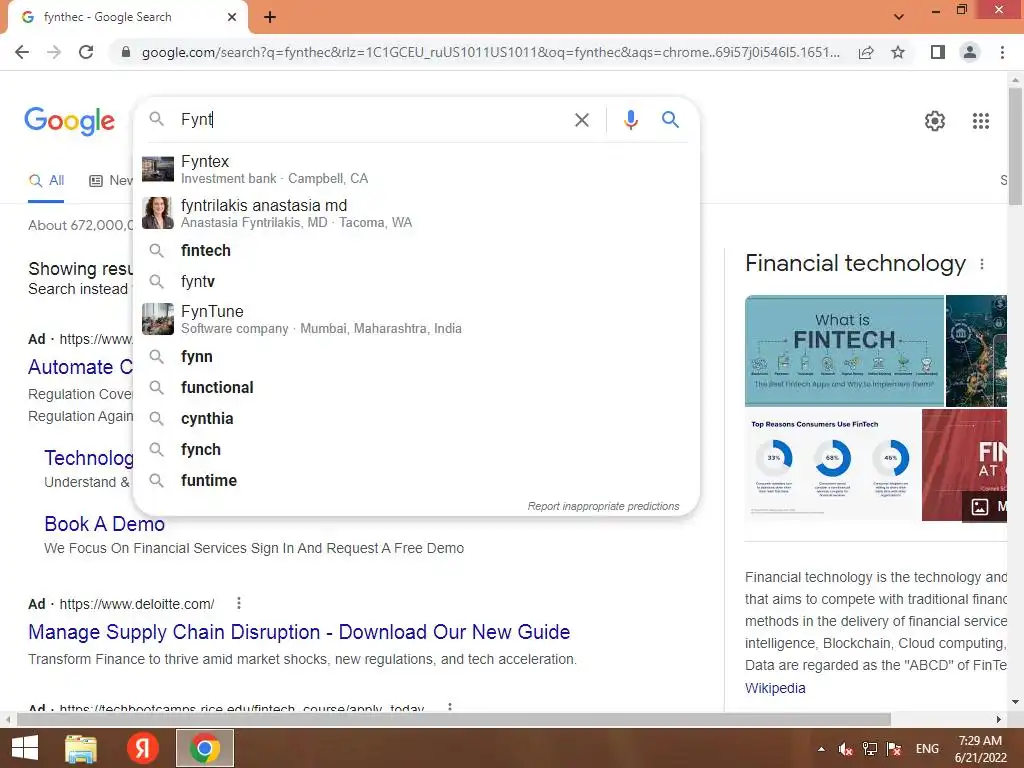Click the Chrome taskbar icon
Screen dimensions: 1024x768
(204, 748)
